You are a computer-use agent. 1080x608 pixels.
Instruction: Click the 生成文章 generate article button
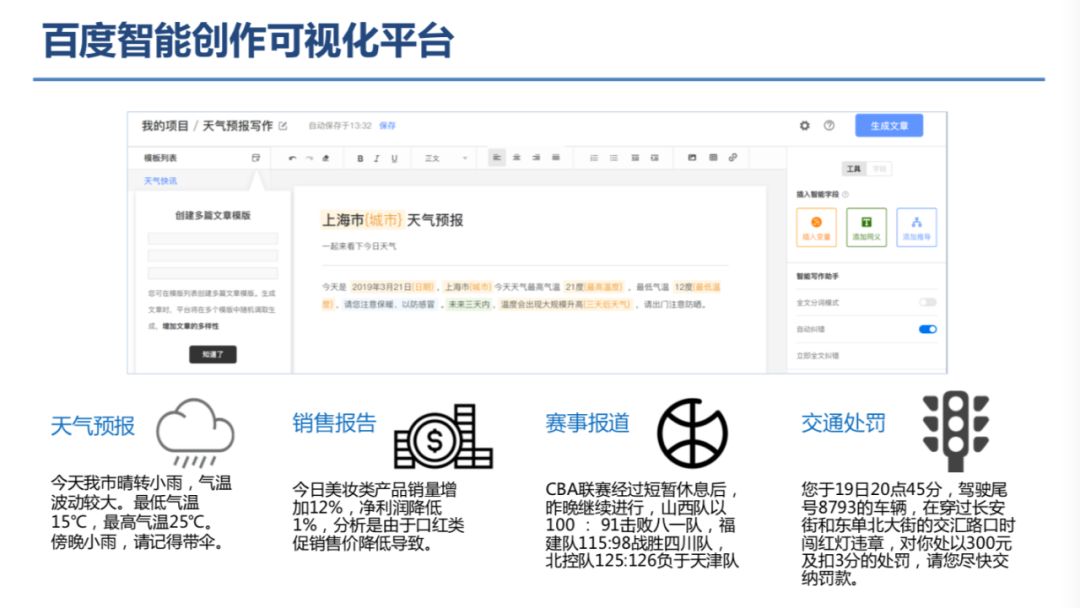(x=889, y=126)
